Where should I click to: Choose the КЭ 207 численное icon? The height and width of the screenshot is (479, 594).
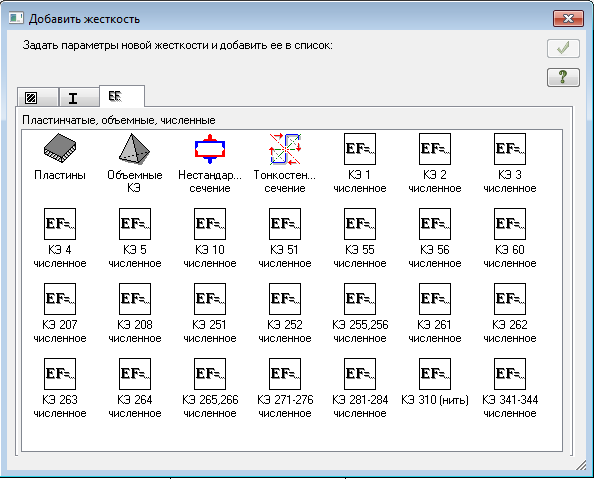pyautogui.click(x=60, y=299)
